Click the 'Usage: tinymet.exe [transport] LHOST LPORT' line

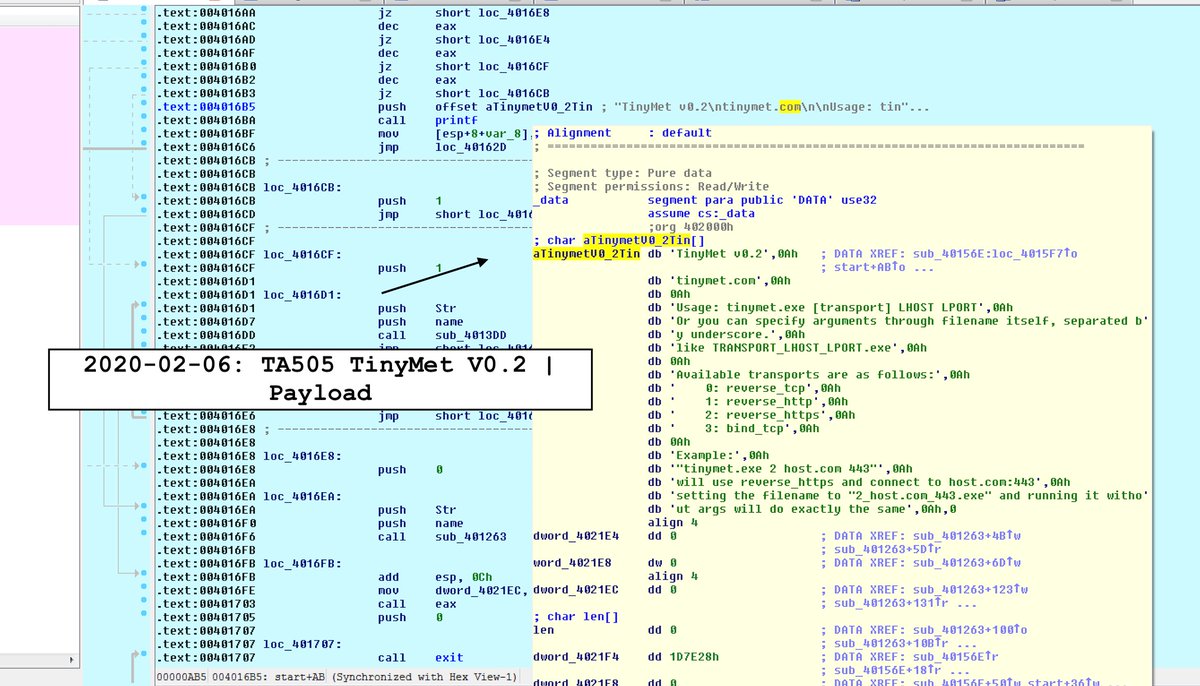tap(831, 308)
